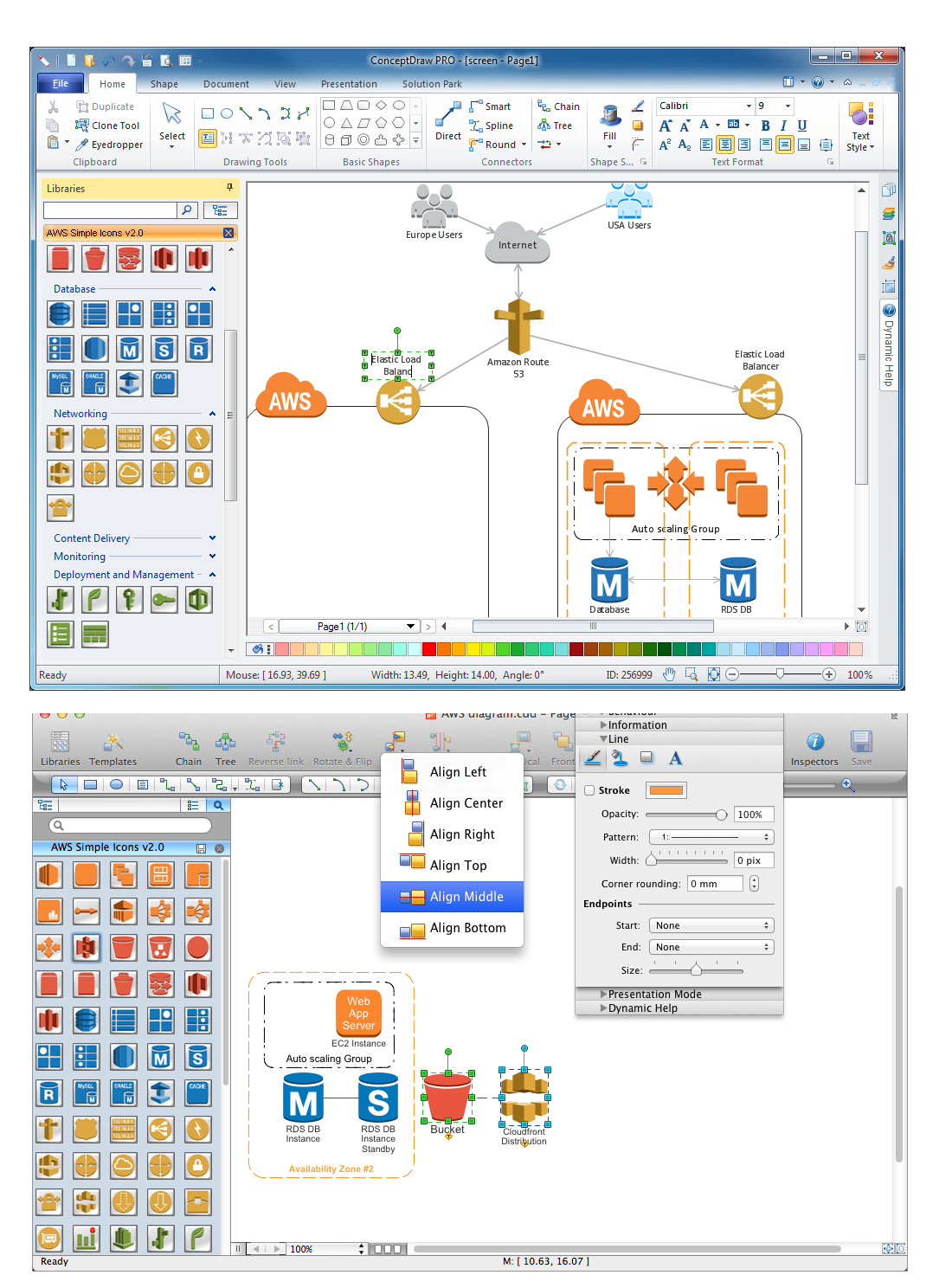This screenshot has width=952, height=1288.
Task: Open the Text Style button
Action: (x=860, y=126)
